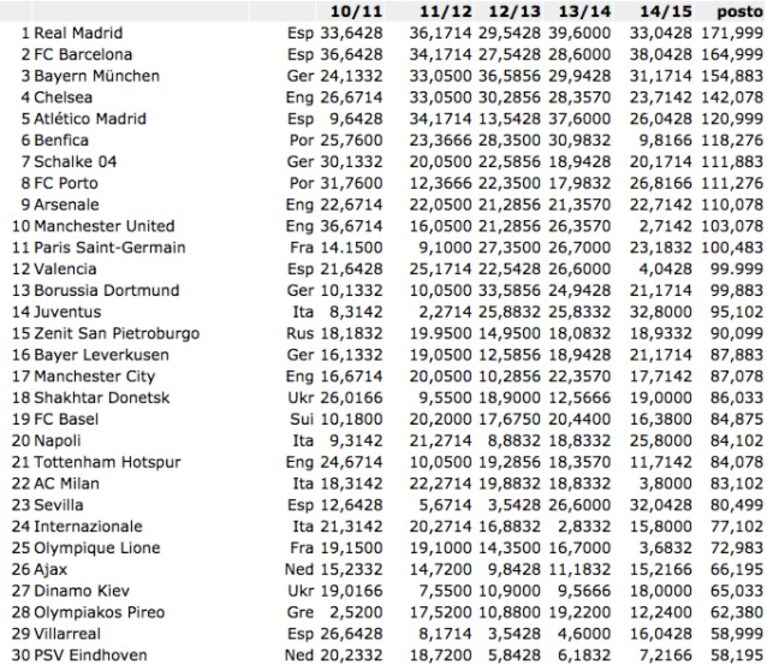Click the Zenit San Pietroburgo cell
This screenshot has height=664, width=767.
pyautogui.click(x=116, y=333)
